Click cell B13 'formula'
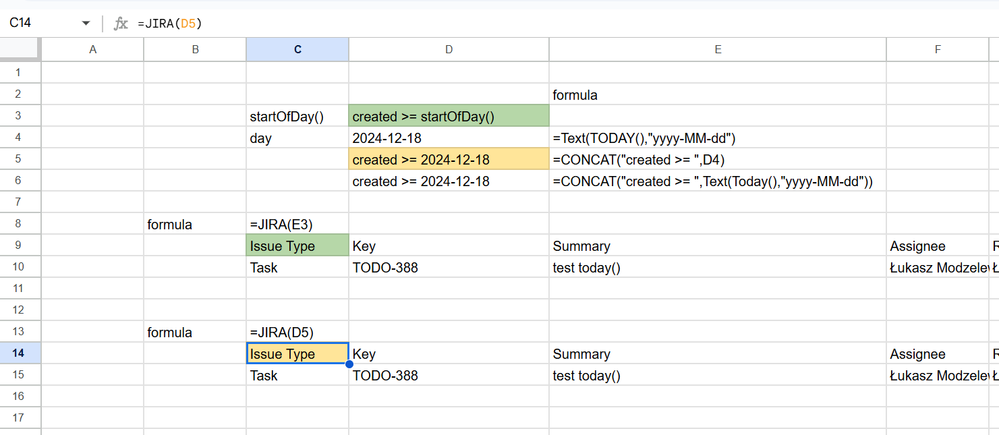Screen dimensions: 999x435 click(x=195, y=332)
